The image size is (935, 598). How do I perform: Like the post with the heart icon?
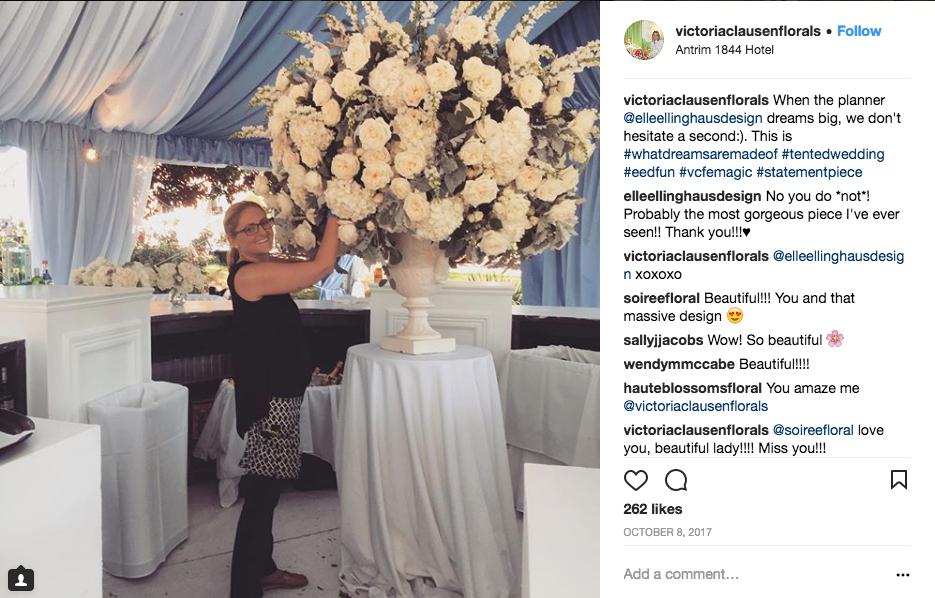coord(636,480)
